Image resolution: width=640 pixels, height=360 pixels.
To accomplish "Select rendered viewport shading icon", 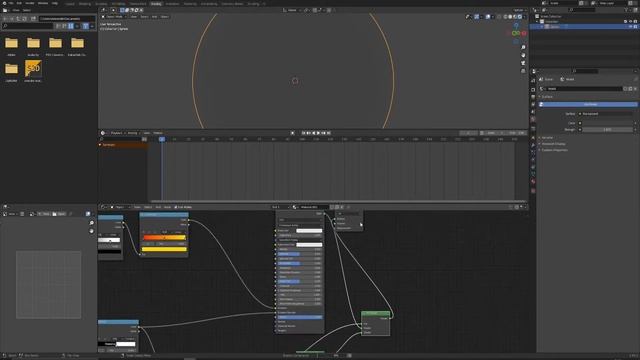I will tap(520, 17).
